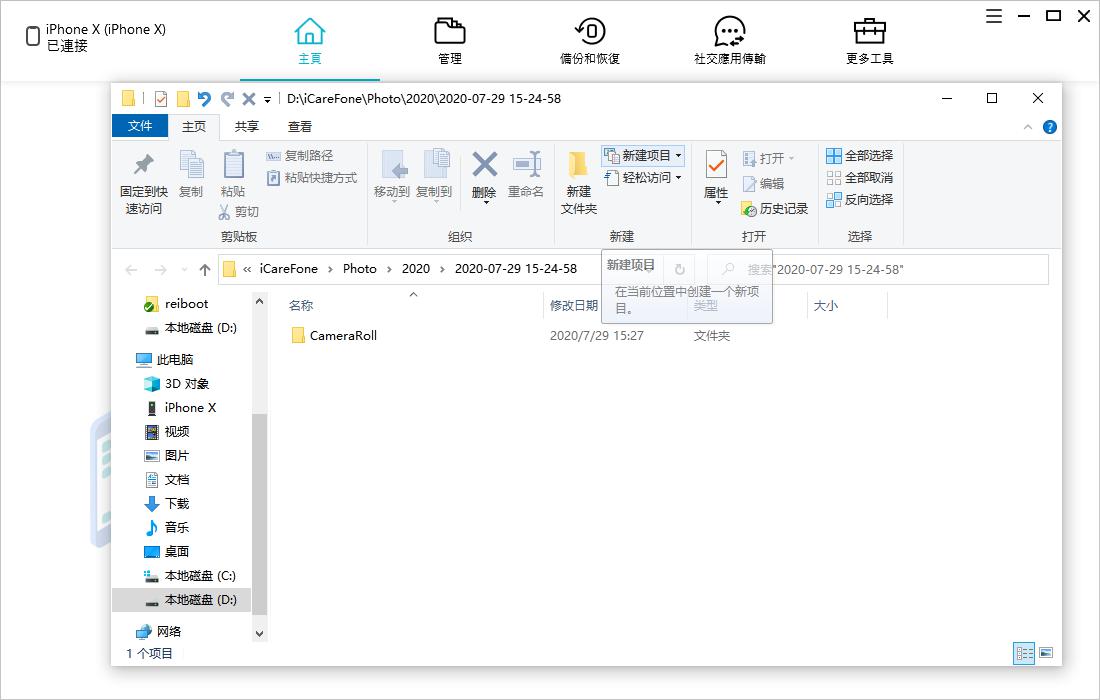
Task: Click 历史记录 history button
Action: [x=775, y=208]
